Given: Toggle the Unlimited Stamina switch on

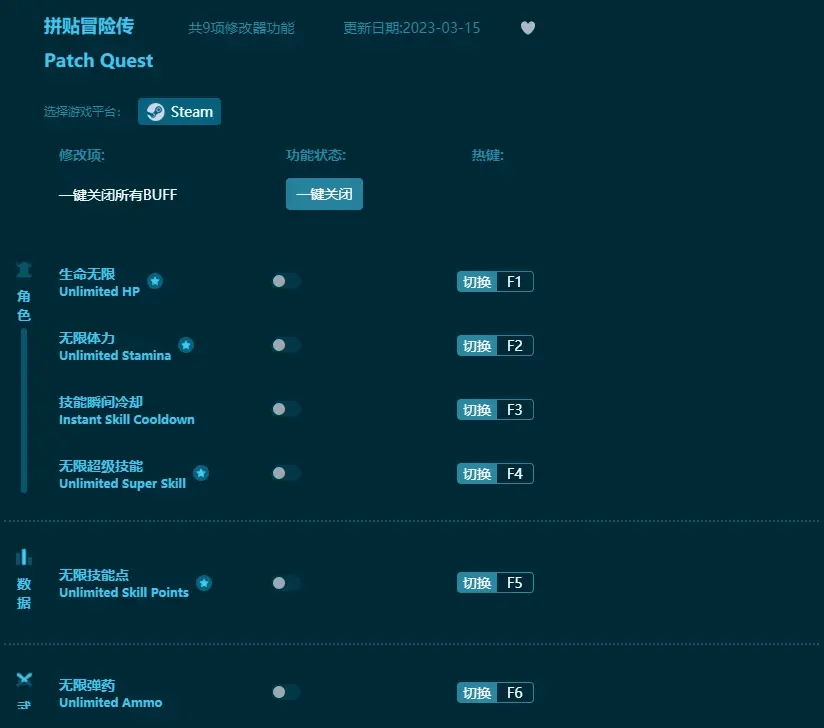Looking at the screenshot, I should [x=285, y=345].
